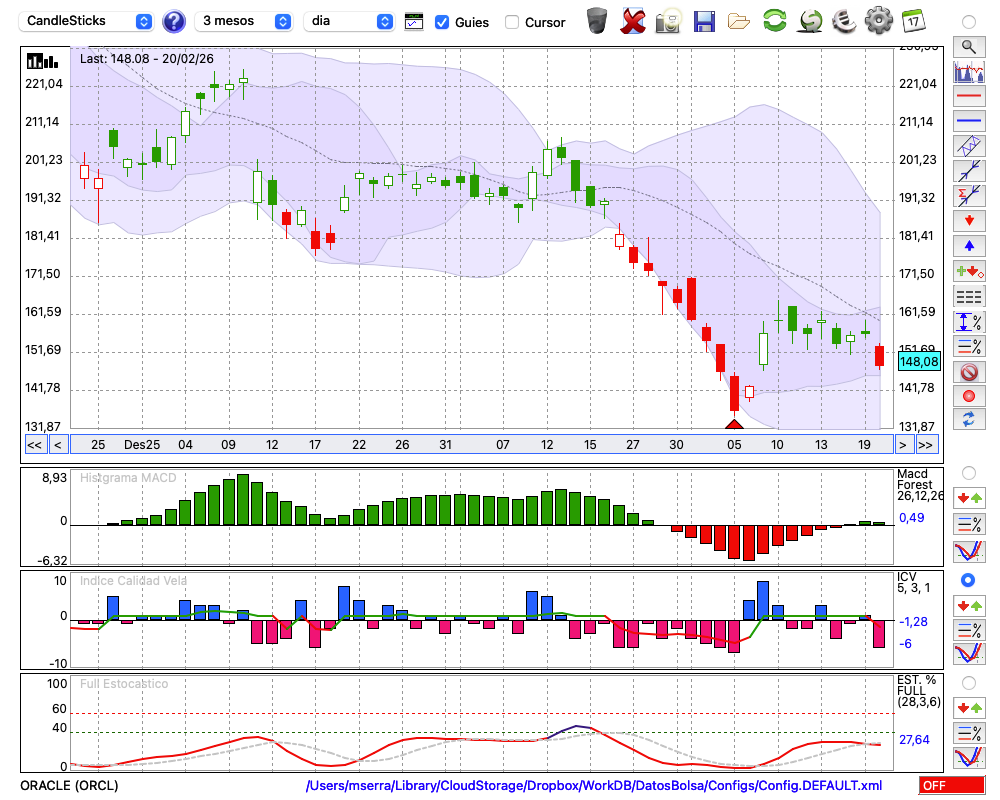Click the red OFF button
This screenshot has height=800, width=1000.
click(951, 786)
